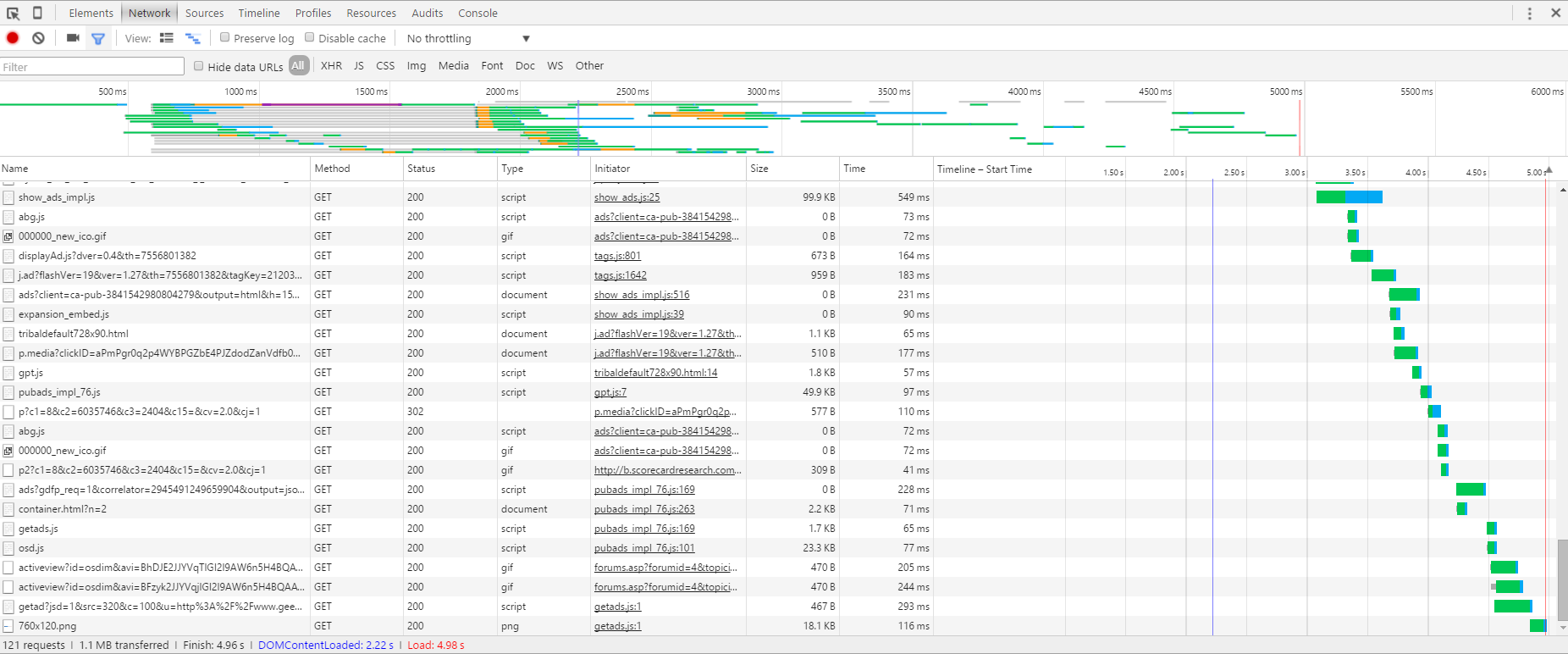Filter requests by XHR type
The height and width of the screenshot is (654, 1568).
pyautogui.click(x=331, y=65)
